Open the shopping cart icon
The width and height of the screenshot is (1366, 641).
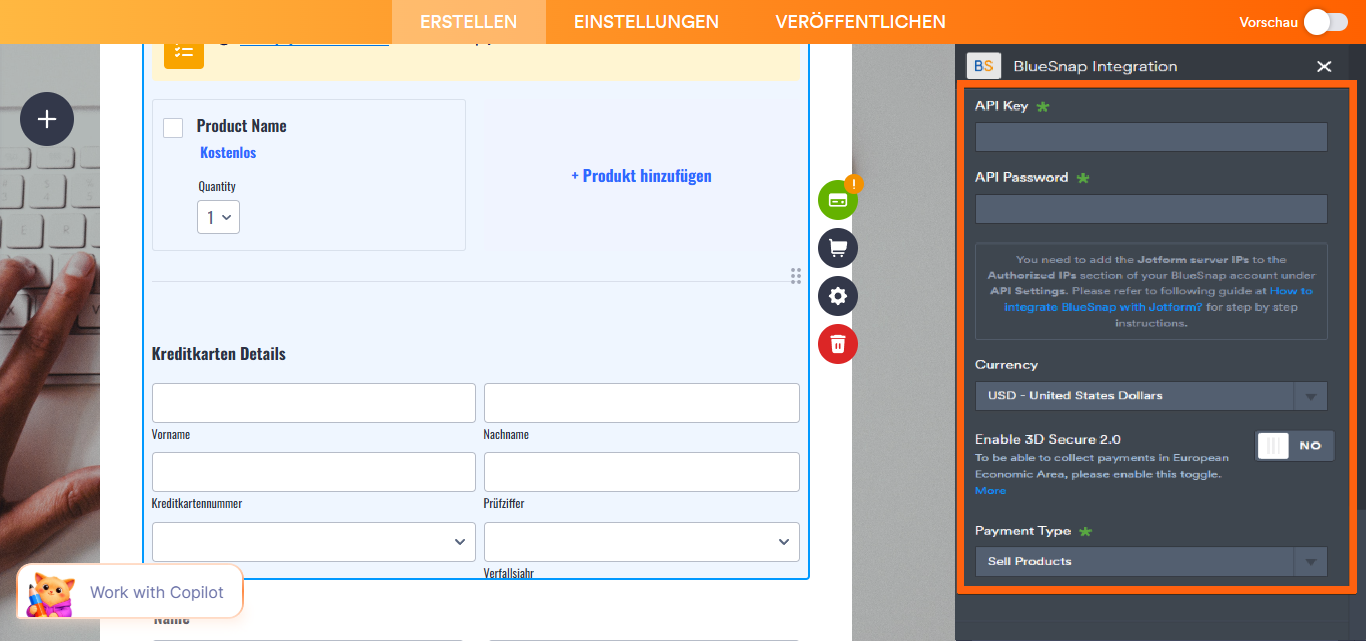(837, 248)
